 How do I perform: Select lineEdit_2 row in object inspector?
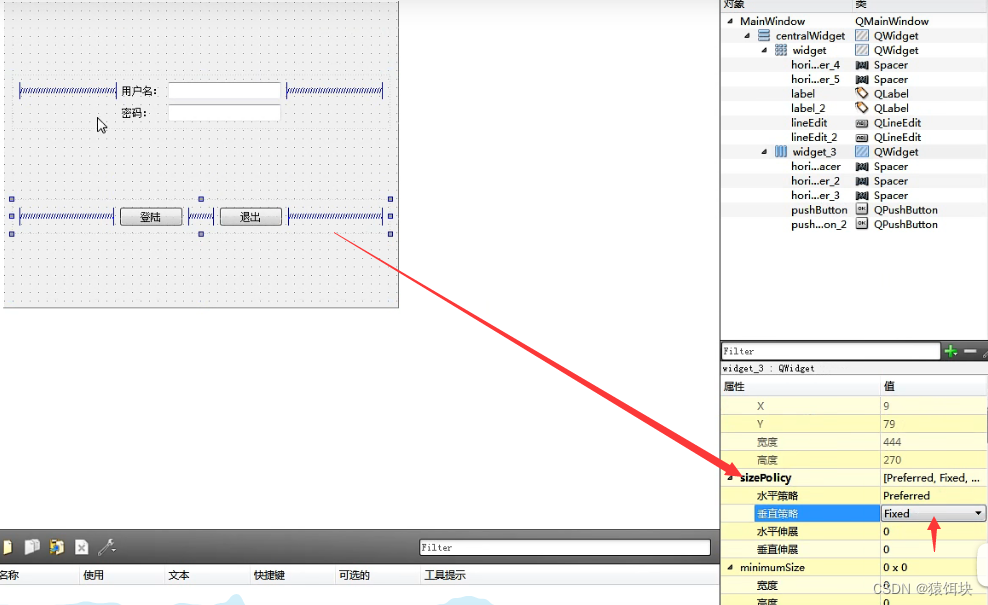pyautogui.click(x=813, y=137)
